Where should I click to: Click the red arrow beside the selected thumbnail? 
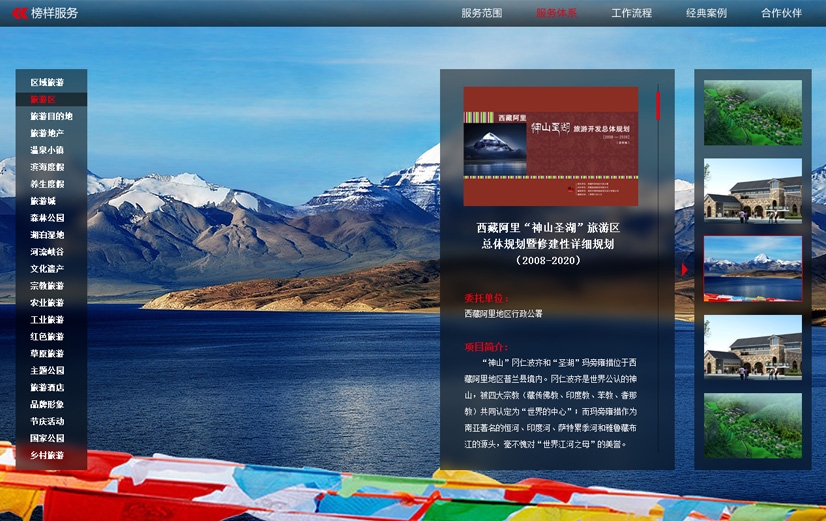(x=685, y=269)
